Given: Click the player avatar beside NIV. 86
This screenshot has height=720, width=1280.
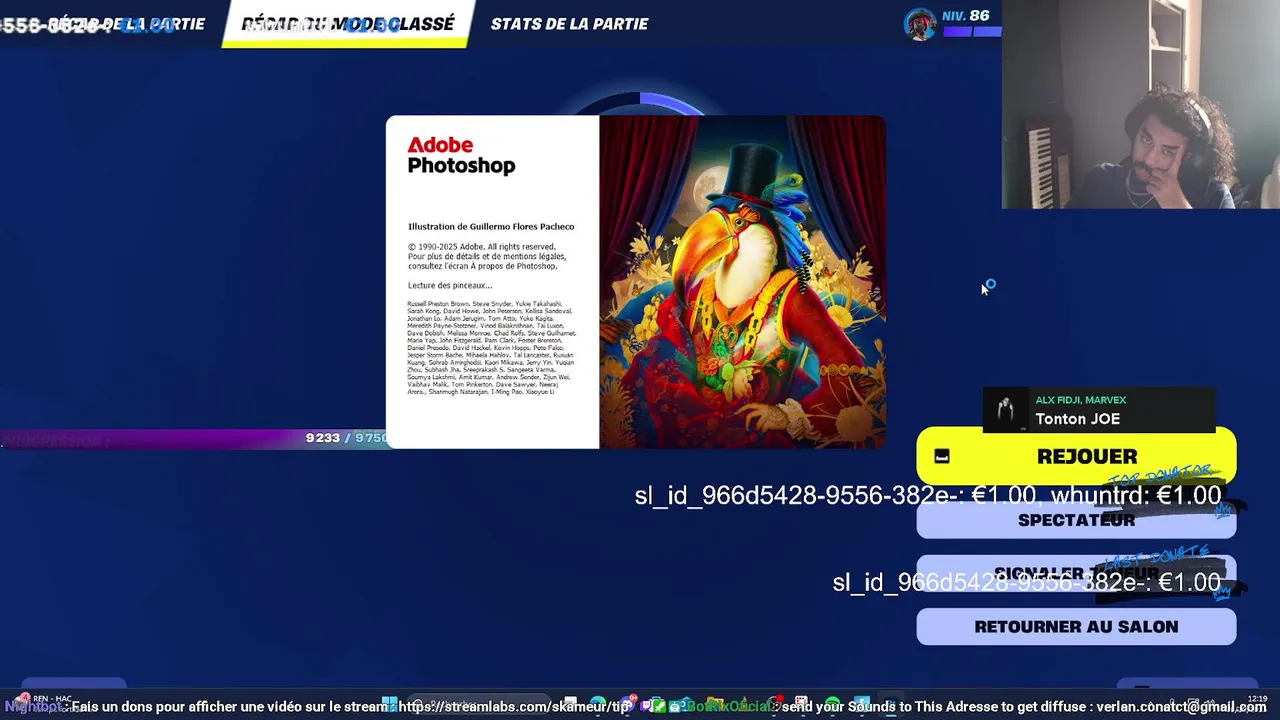Looking at the screenshot, I should pyautogui.click(x=920, y=23).
